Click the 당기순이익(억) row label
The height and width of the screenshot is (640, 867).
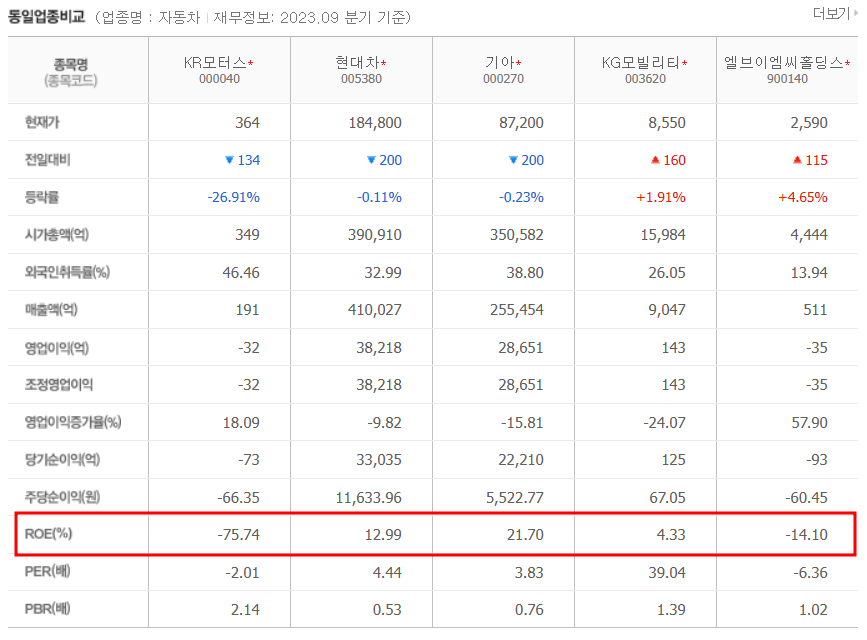(62, 460)
